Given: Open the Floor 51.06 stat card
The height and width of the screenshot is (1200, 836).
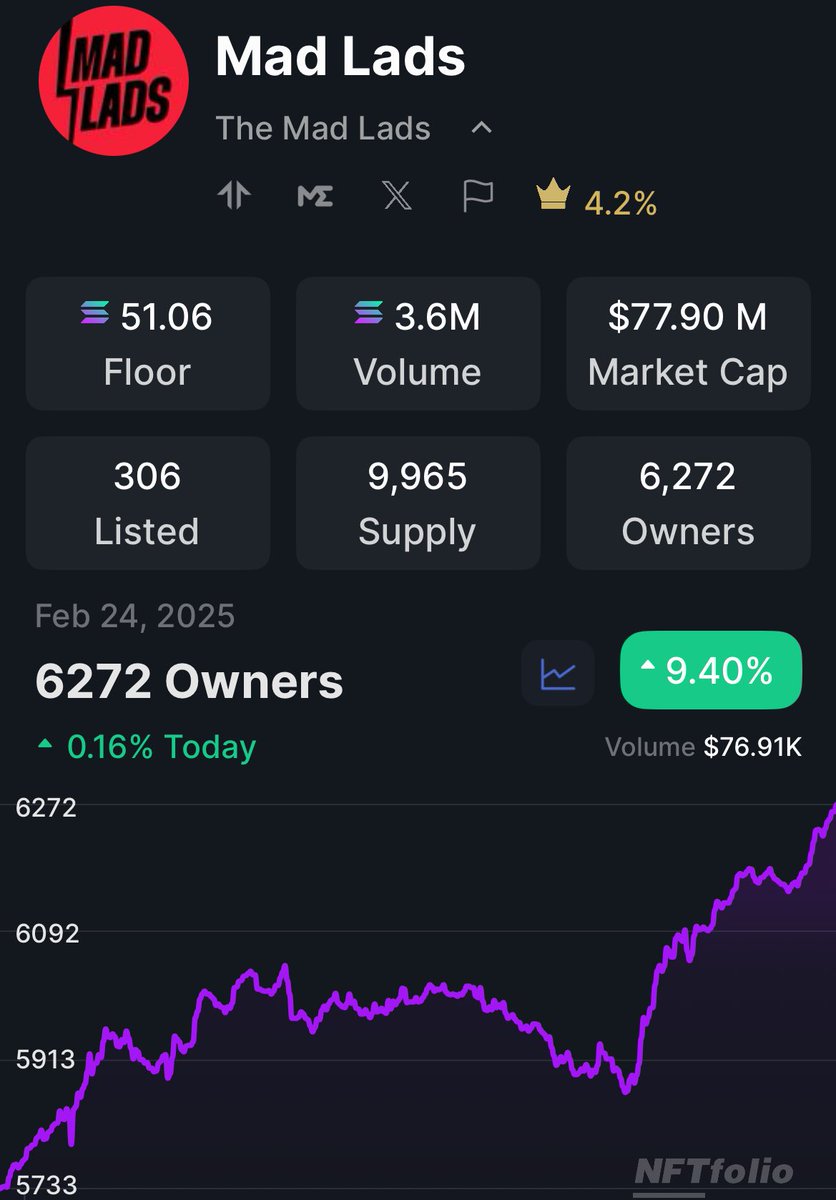Looking at the screenshot, I should 148,344.
